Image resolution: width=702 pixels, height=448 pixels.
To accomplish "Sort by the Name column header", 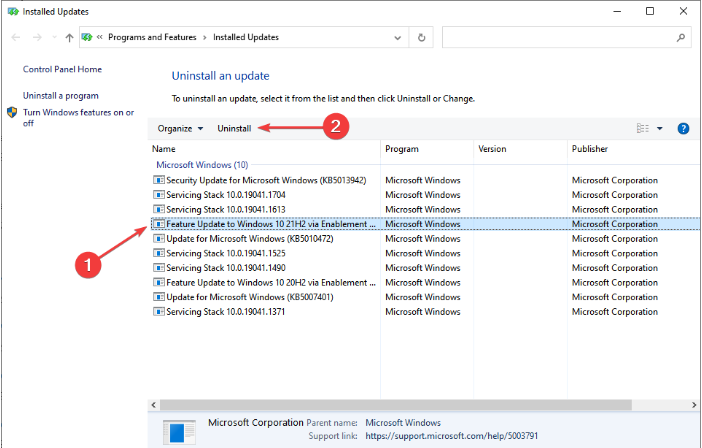I will click(264, 149).
